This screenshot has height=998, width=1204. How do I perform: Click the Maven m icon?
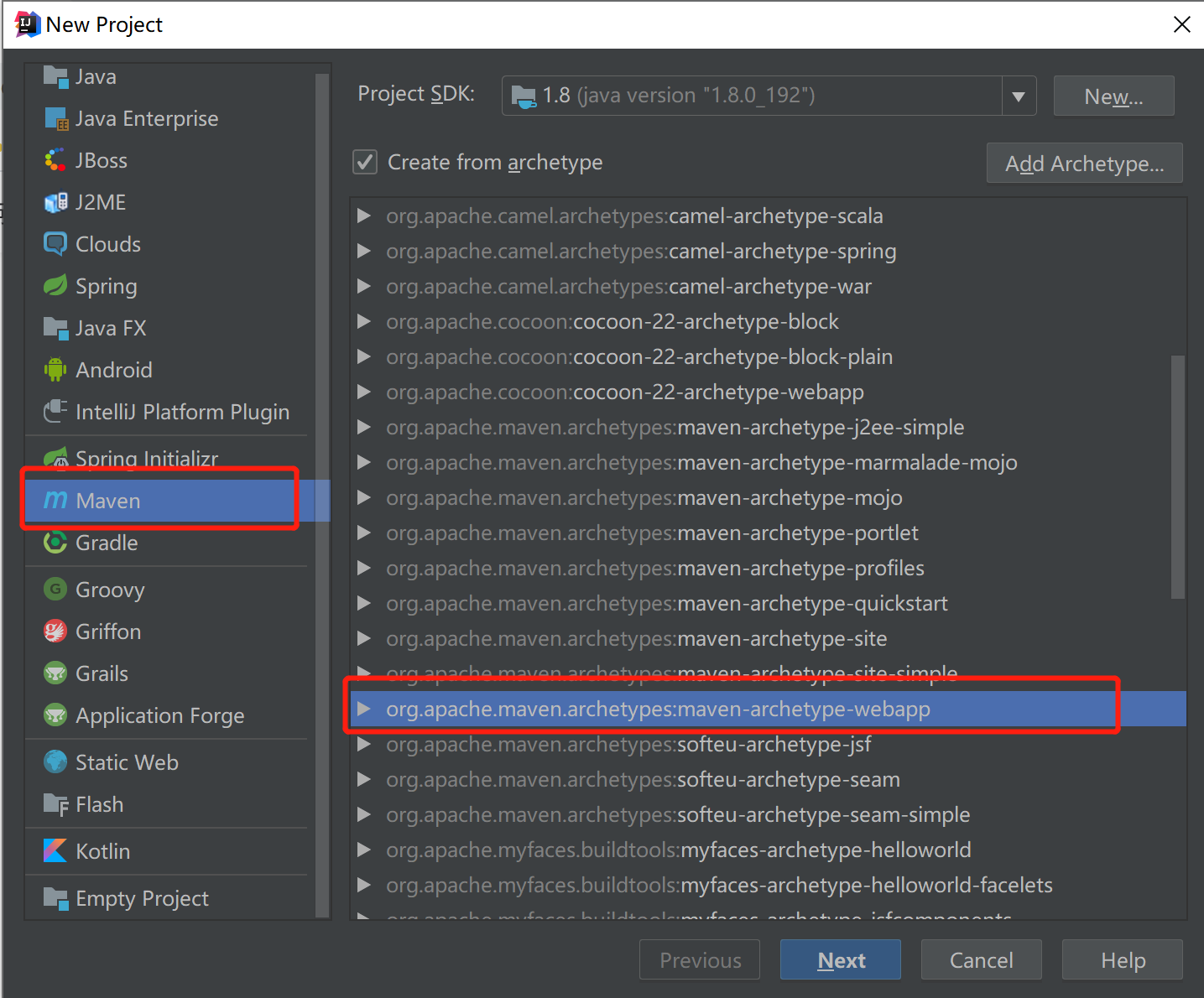[x=55, y=501]
